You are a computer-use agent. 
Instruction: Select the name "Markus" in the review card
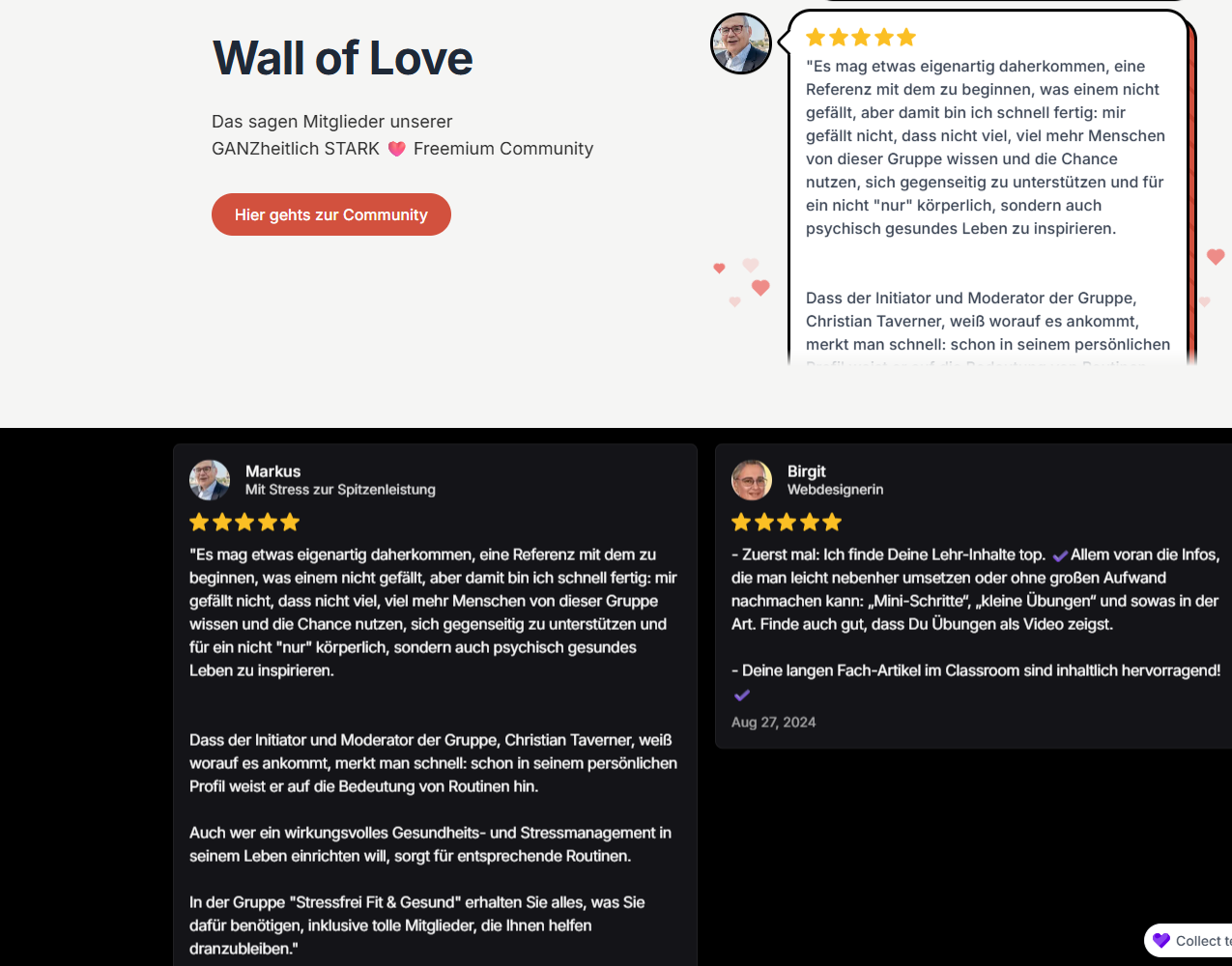tap(272, 471)
